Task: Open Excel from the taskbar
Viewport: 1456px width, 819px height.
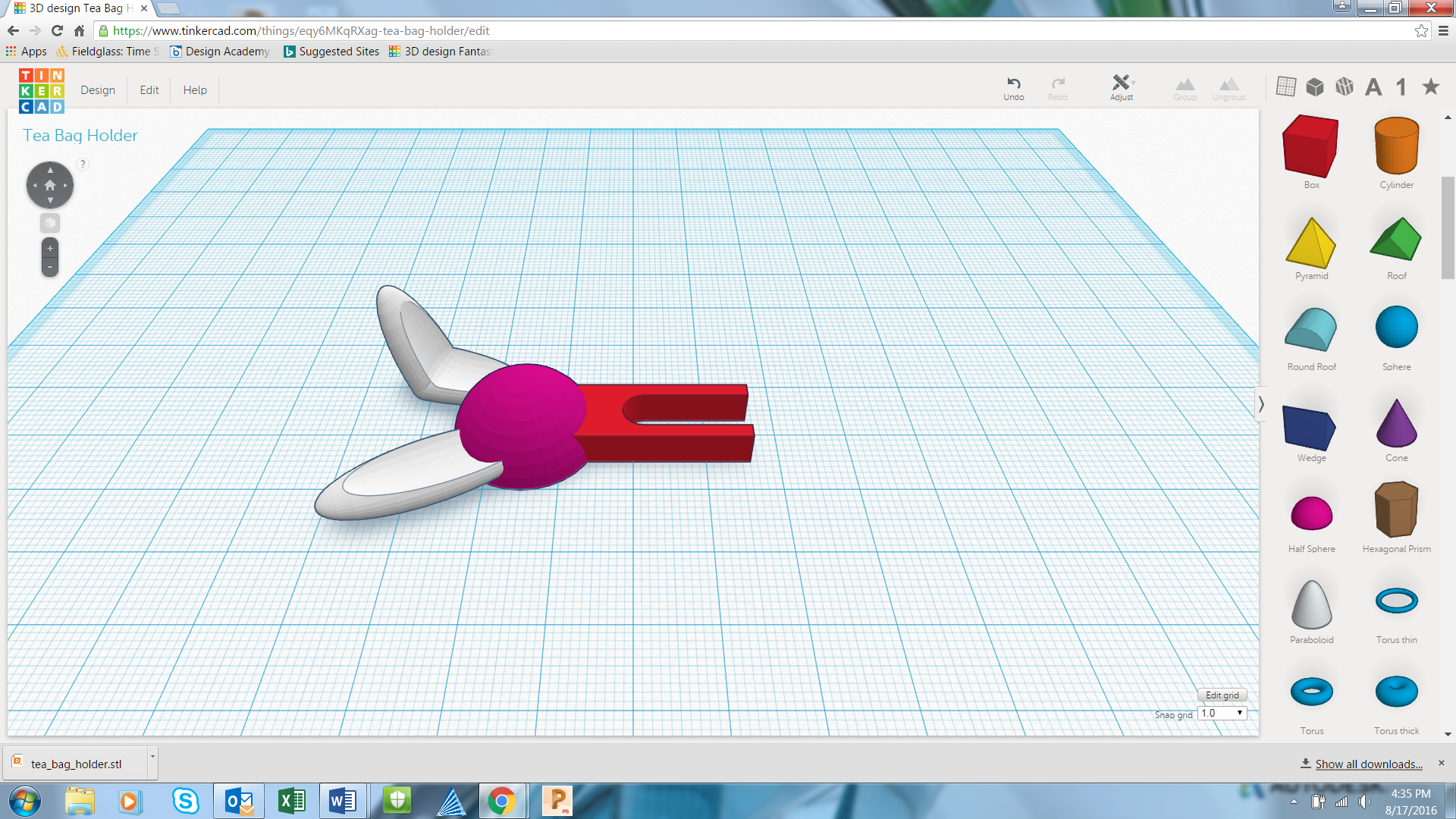Action: coord(292,801)
